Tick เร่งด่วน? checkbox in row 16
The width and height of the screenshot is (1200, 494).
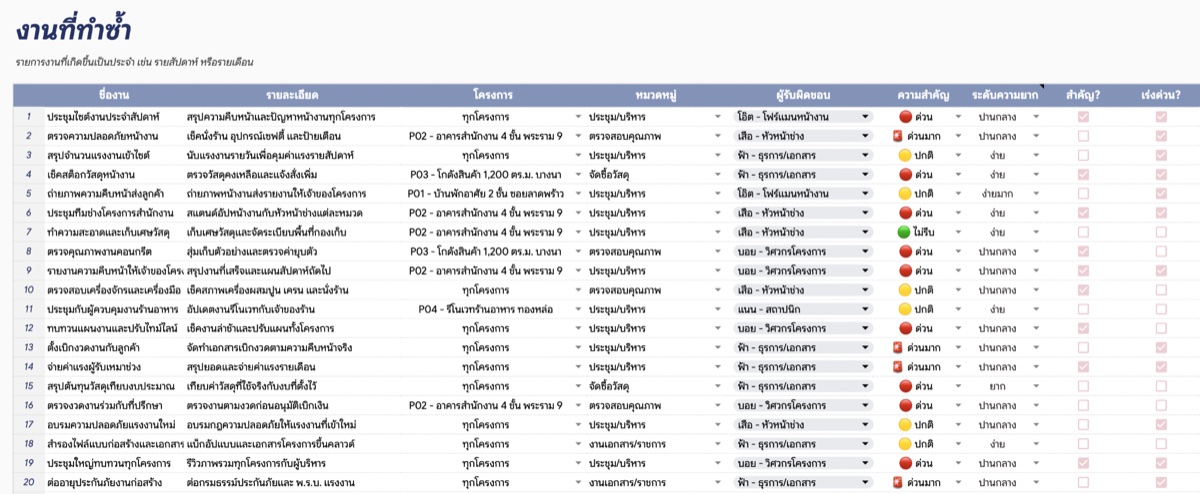(x=1160, y=405)
